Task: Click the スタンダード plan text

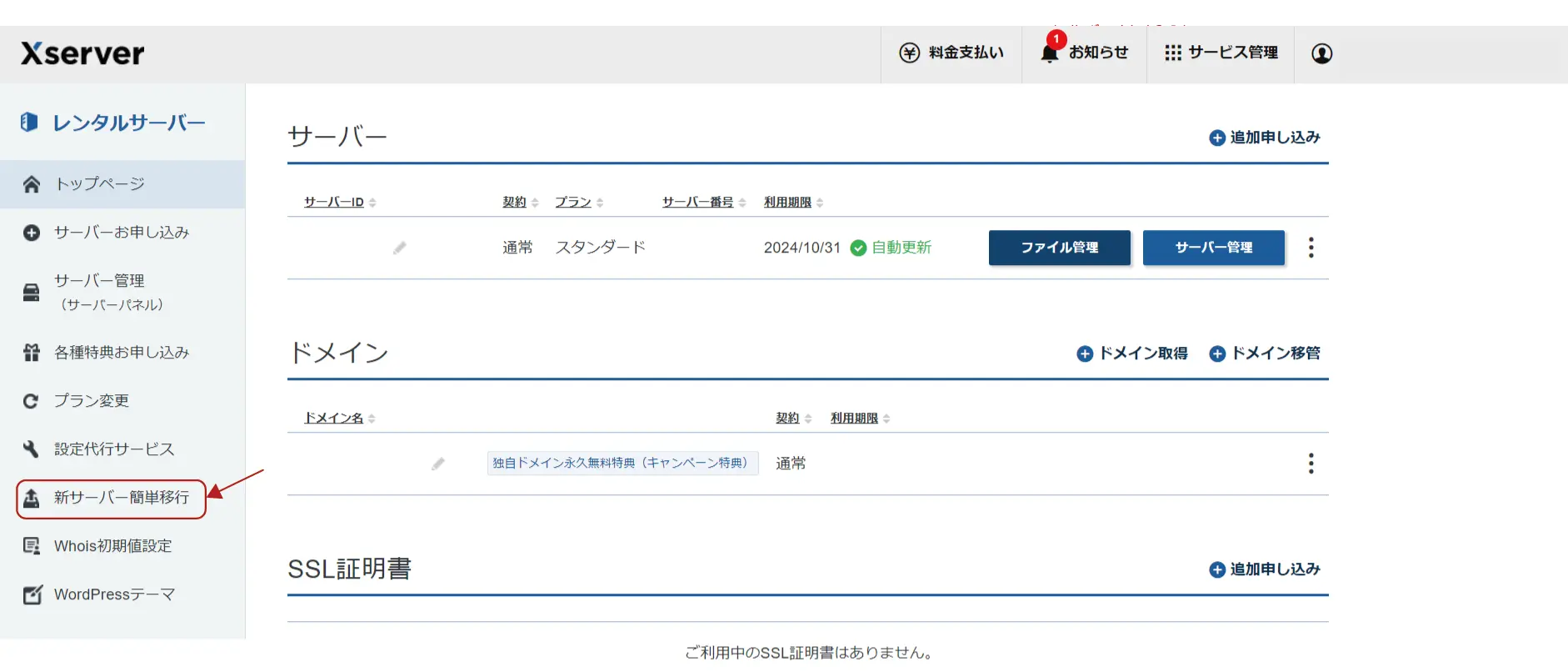Action: pyautogui.click(x=601, y=248)
